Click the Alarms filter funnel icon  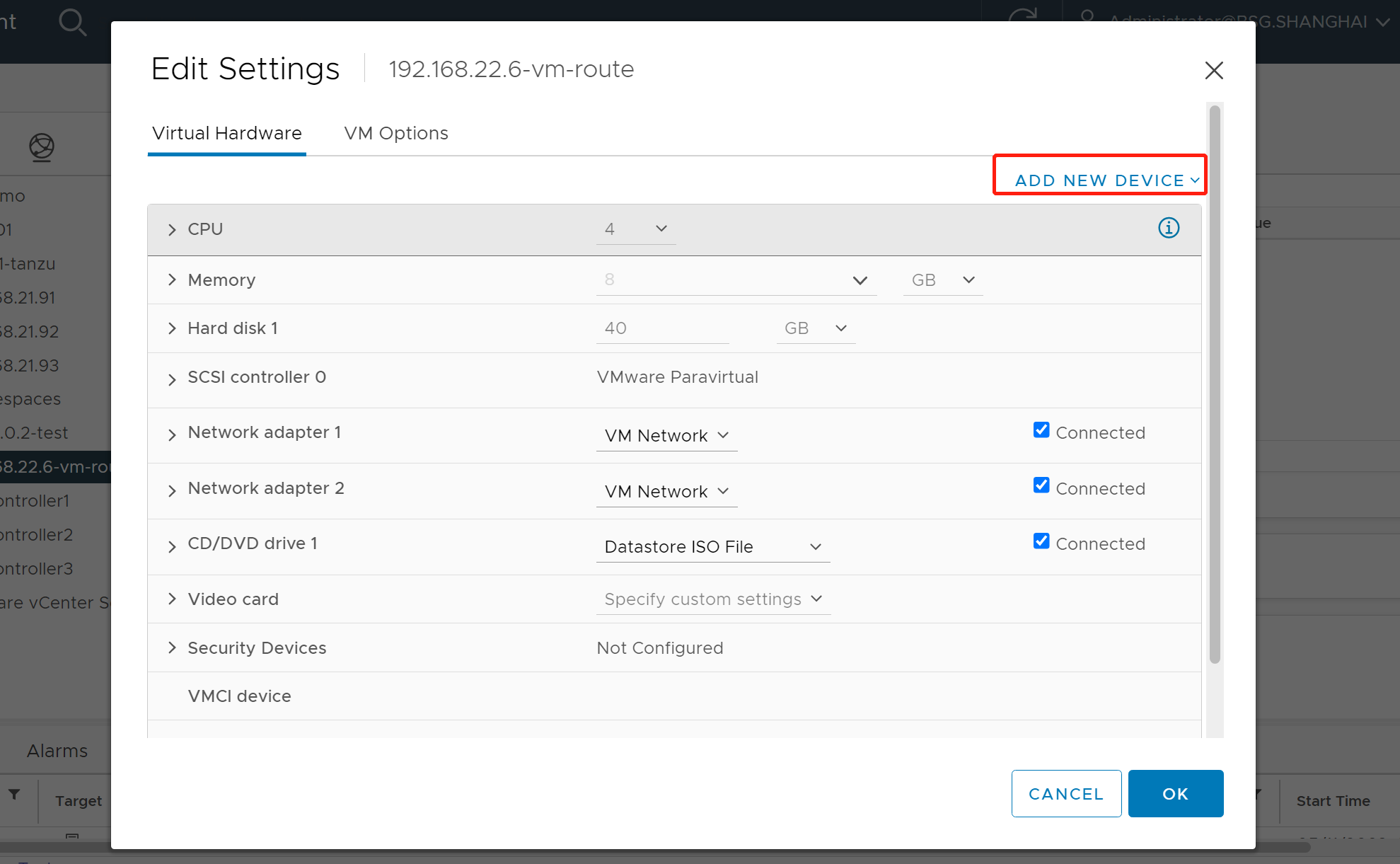click(14, 795)
